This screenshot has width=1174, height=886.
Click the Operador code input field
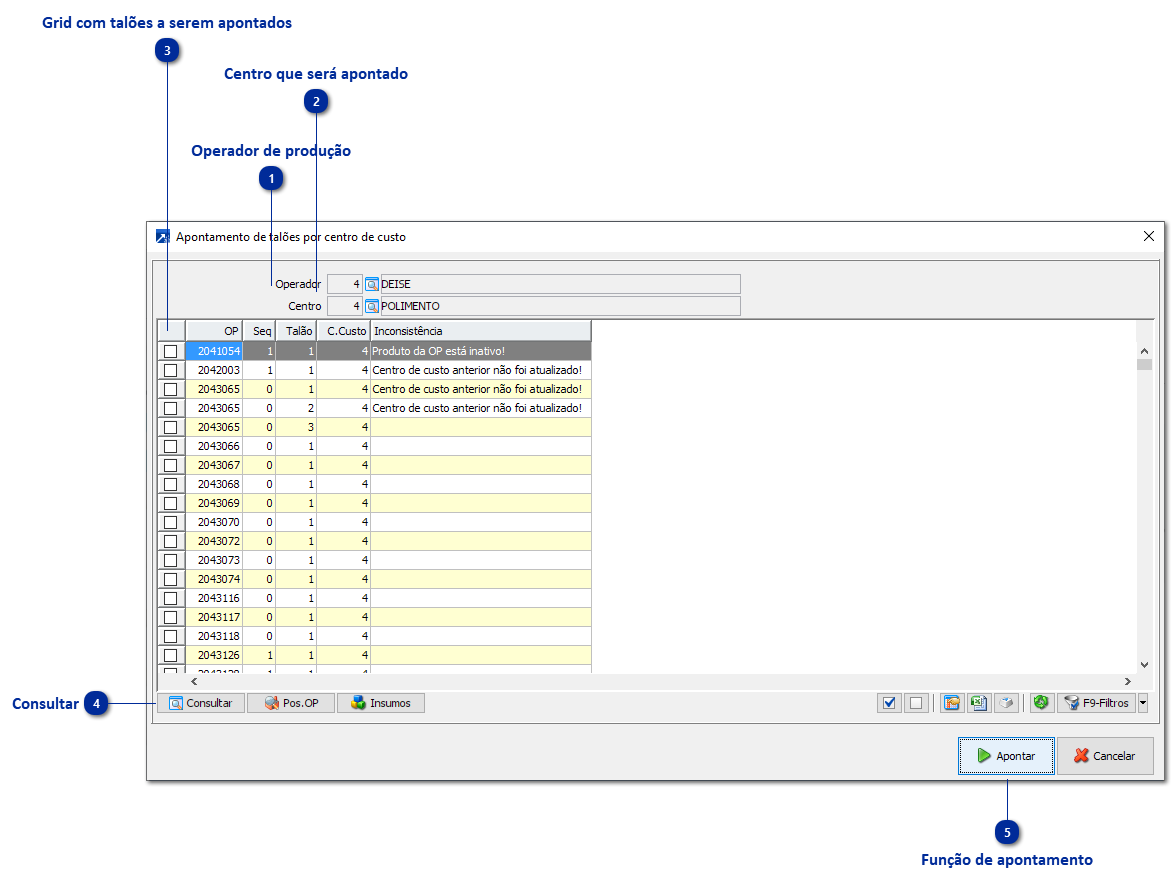tap(344, 285)
